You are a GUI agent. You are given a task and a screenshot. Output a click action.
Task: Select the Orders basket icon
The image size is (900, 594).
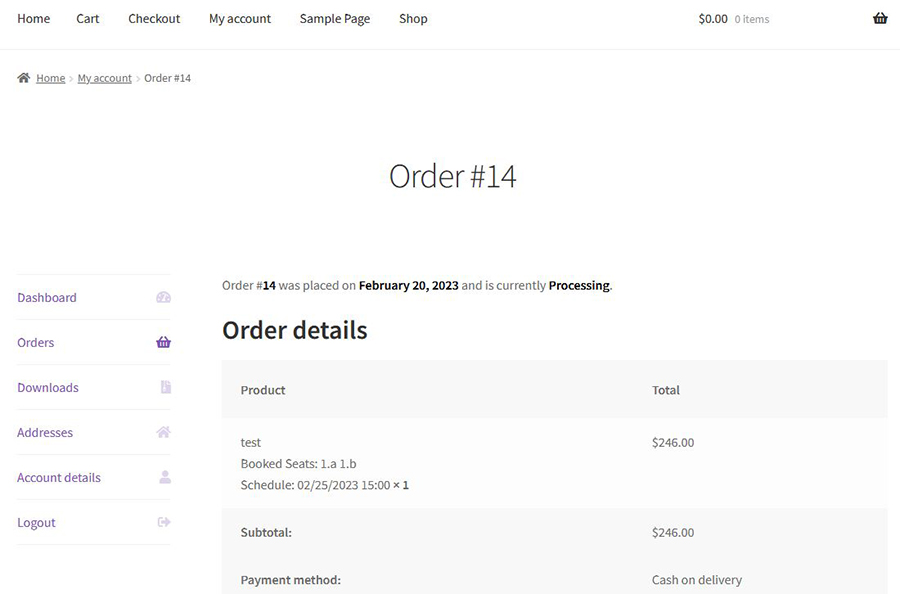pyautogui.click(x=163, y=342)
